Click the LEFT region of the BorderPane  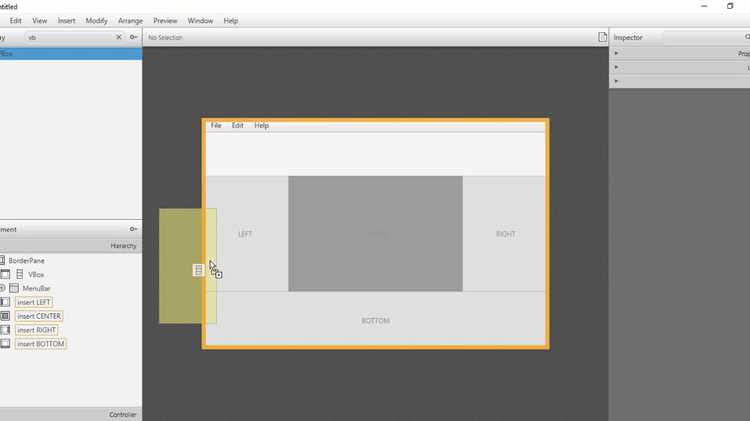[247, 233]
